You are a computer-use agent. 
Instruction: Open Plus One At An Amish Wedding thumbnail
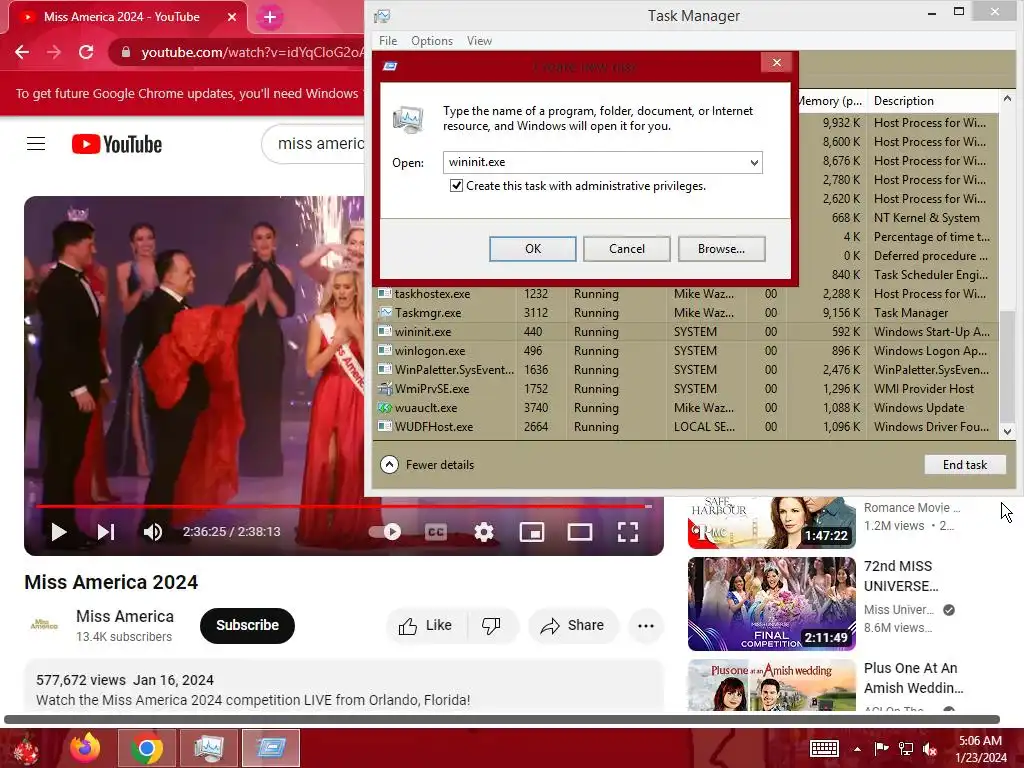(772, 685)
